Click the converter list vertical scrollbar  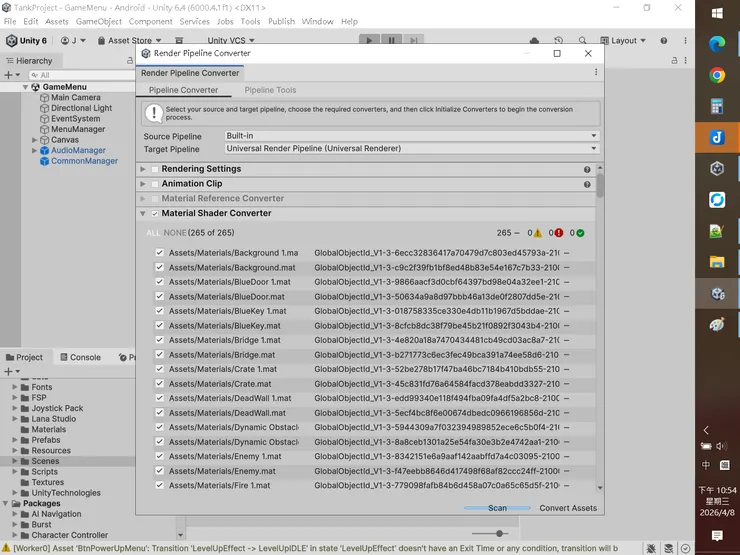600,185
